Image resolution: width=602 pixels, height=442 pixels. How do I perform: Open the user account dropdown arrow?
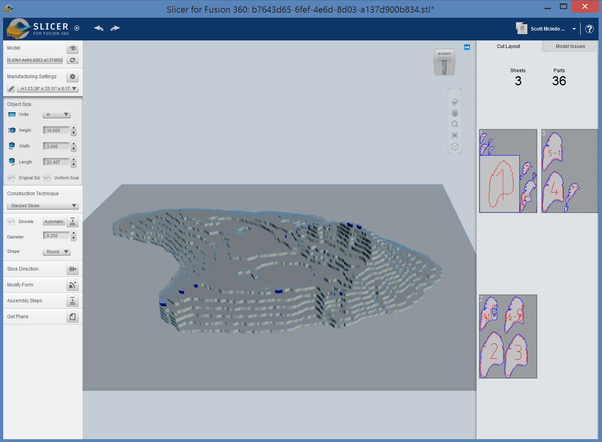574,29
